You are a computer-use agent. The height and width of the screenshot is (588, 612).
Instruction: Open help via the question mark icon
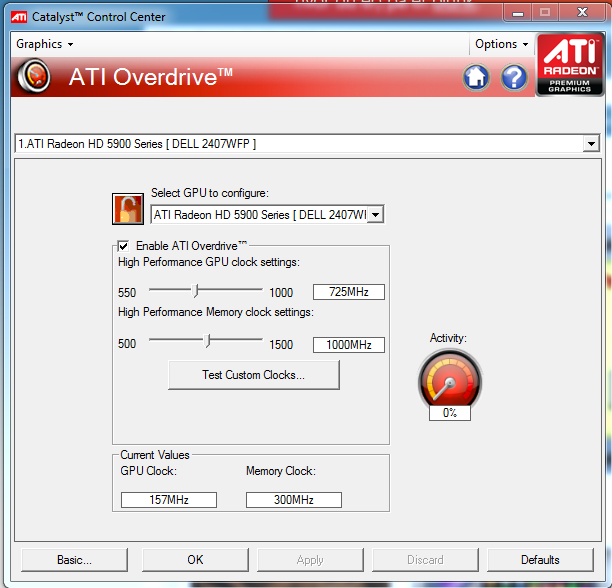[x=514, y=77]
